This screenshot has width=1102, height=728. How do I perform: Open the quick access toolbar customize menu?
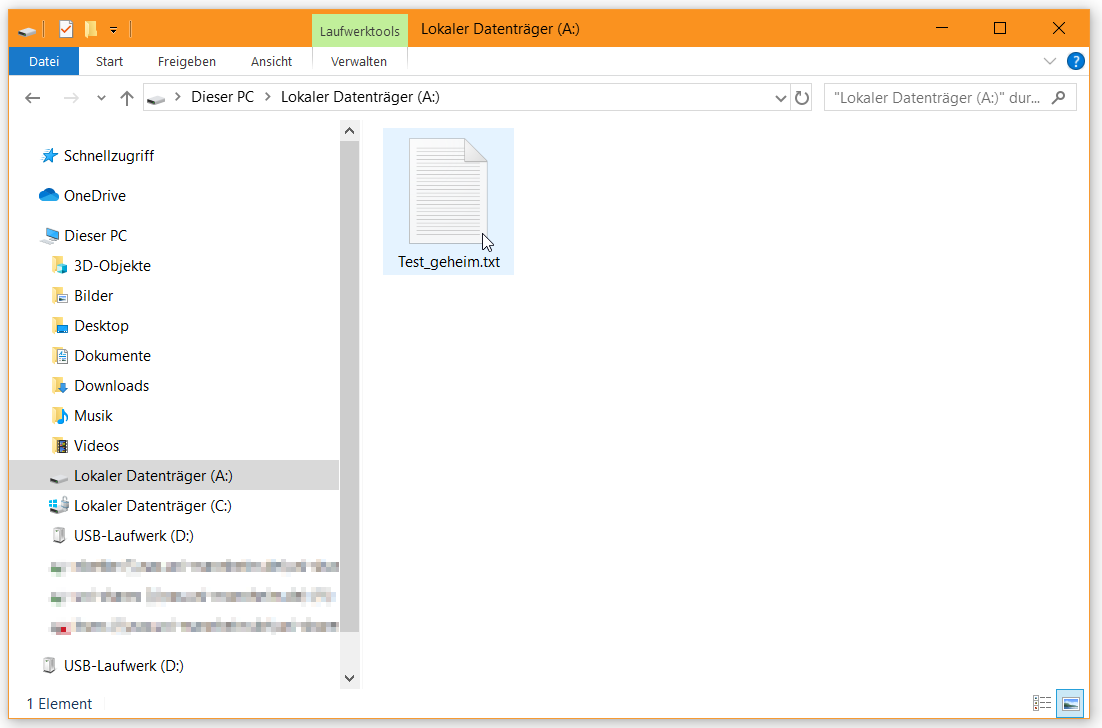click(113, 29)
